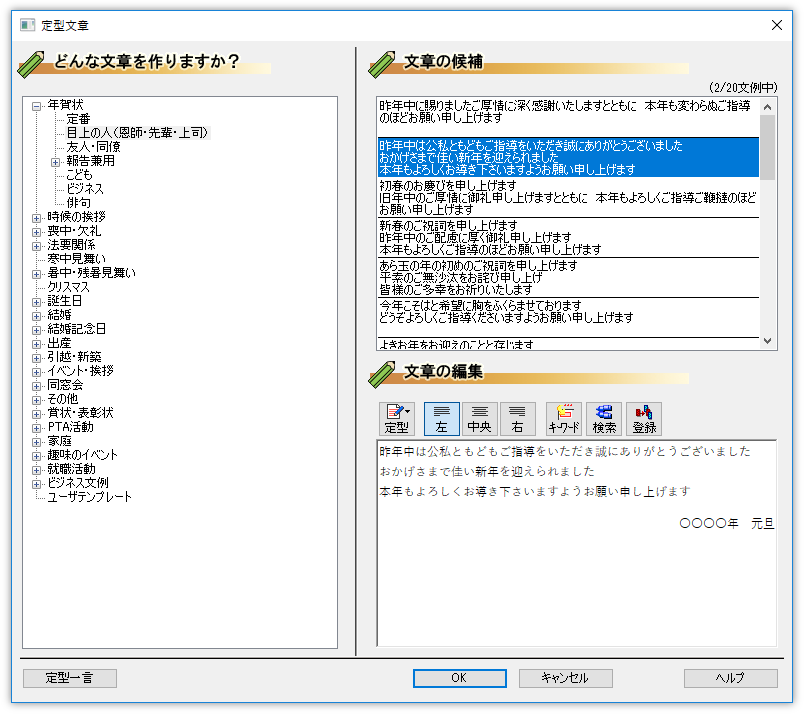The height and width of the screenshot is (714, 804).
Task: Select 同窓会 tree item
Action: (65, 385)
